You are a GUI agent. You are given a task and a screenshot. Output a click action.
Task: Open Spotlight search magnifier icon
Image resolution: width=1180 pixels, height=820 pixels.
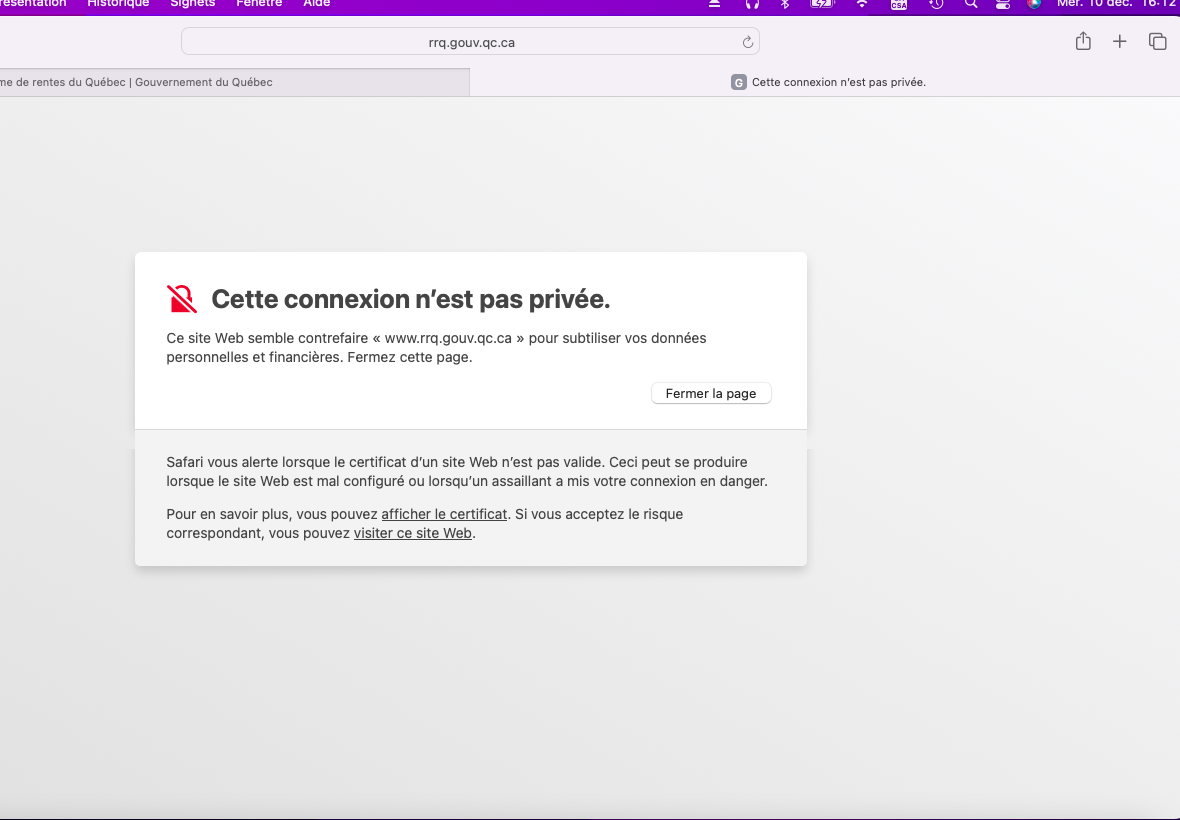tap(971, 4)
